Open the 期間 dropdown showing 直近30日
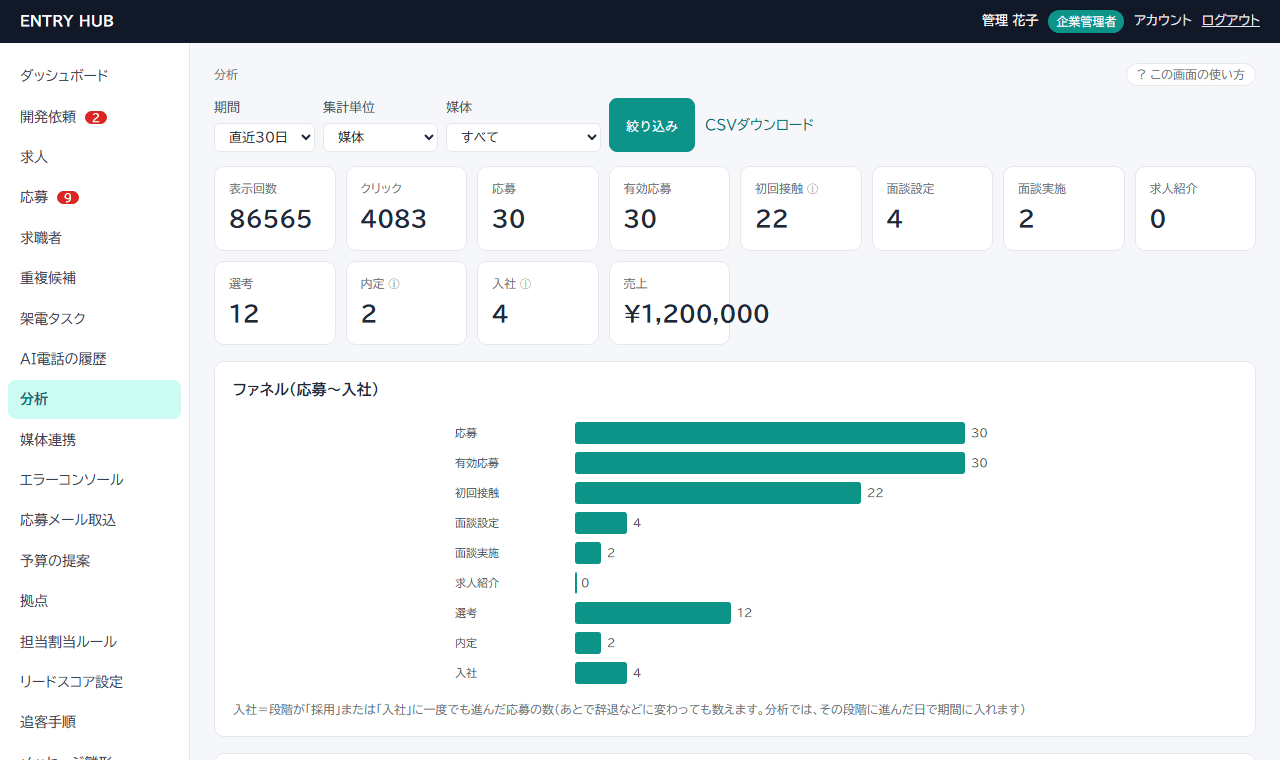Viewport: 1280px width, 760px height. point(264,137)
